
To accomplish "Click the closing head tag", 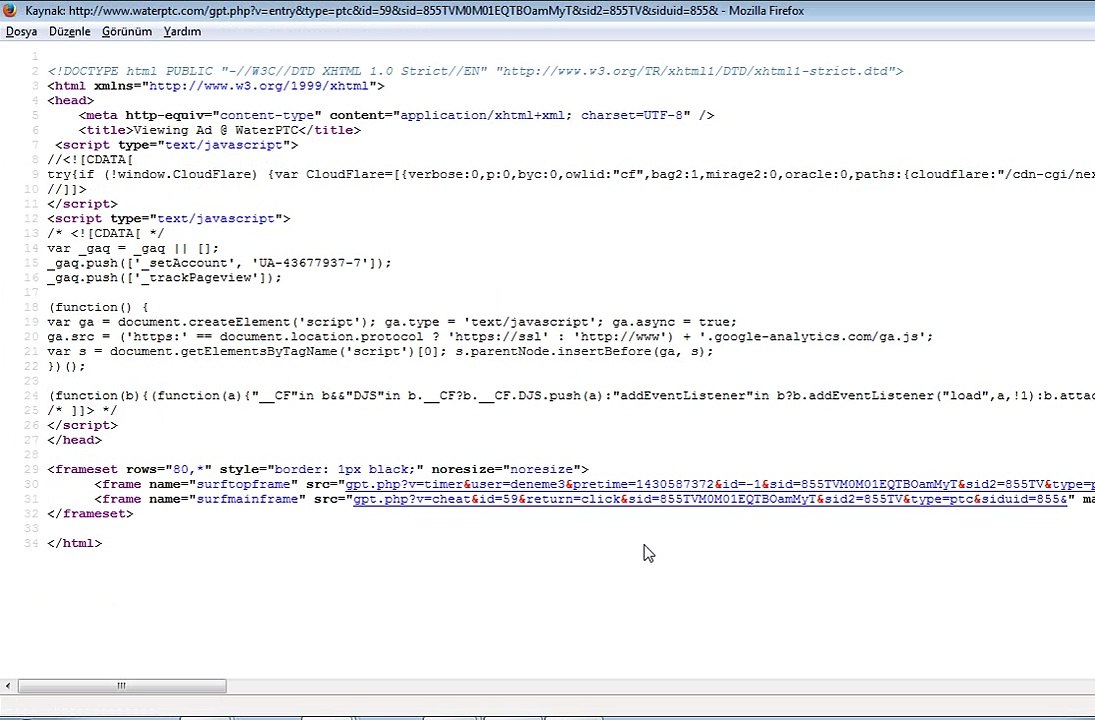I will pyautogui.click(x=75, y=440).
